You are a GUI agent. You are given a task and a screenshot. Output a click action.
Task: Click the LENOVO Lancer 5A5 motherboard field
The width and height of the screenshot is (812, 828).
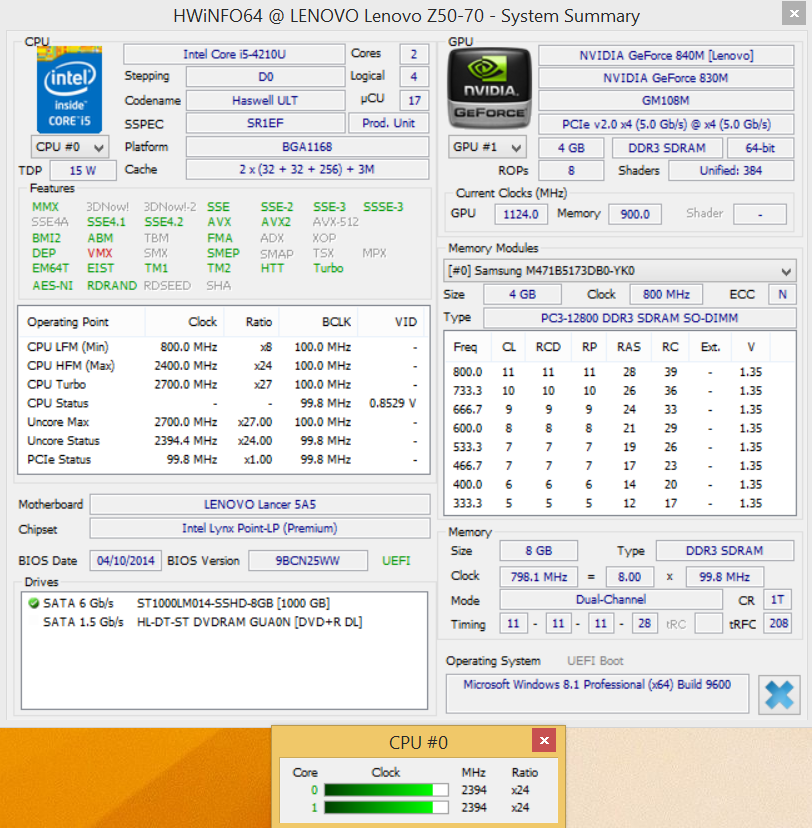click(260, 504)
